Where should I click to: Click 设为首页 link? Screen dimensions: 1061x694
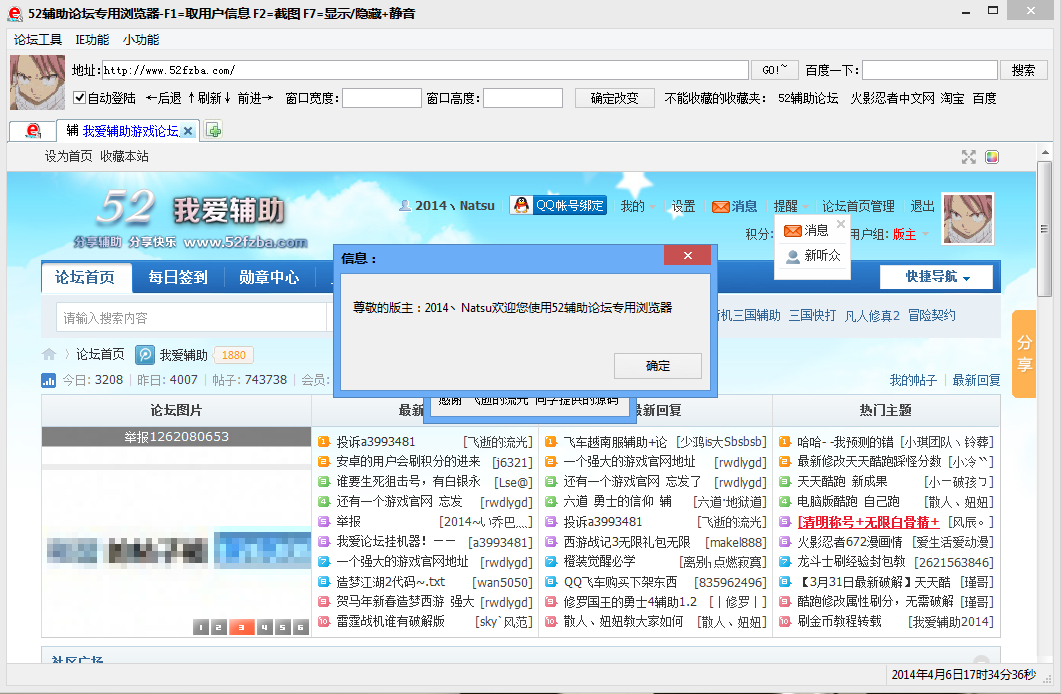(68, 157)
